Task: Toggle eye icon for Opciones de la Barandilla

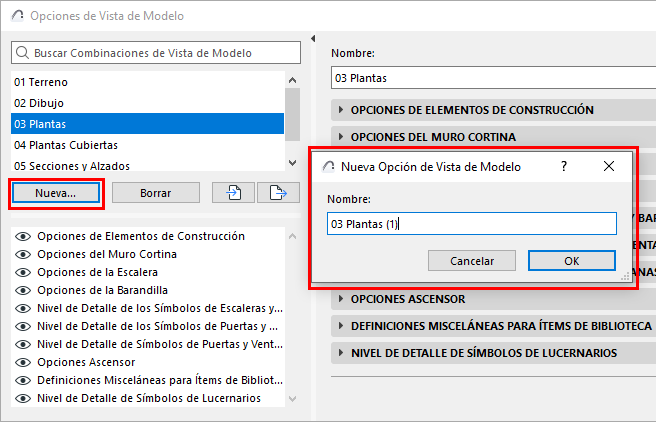Action: tap(22, 290)
